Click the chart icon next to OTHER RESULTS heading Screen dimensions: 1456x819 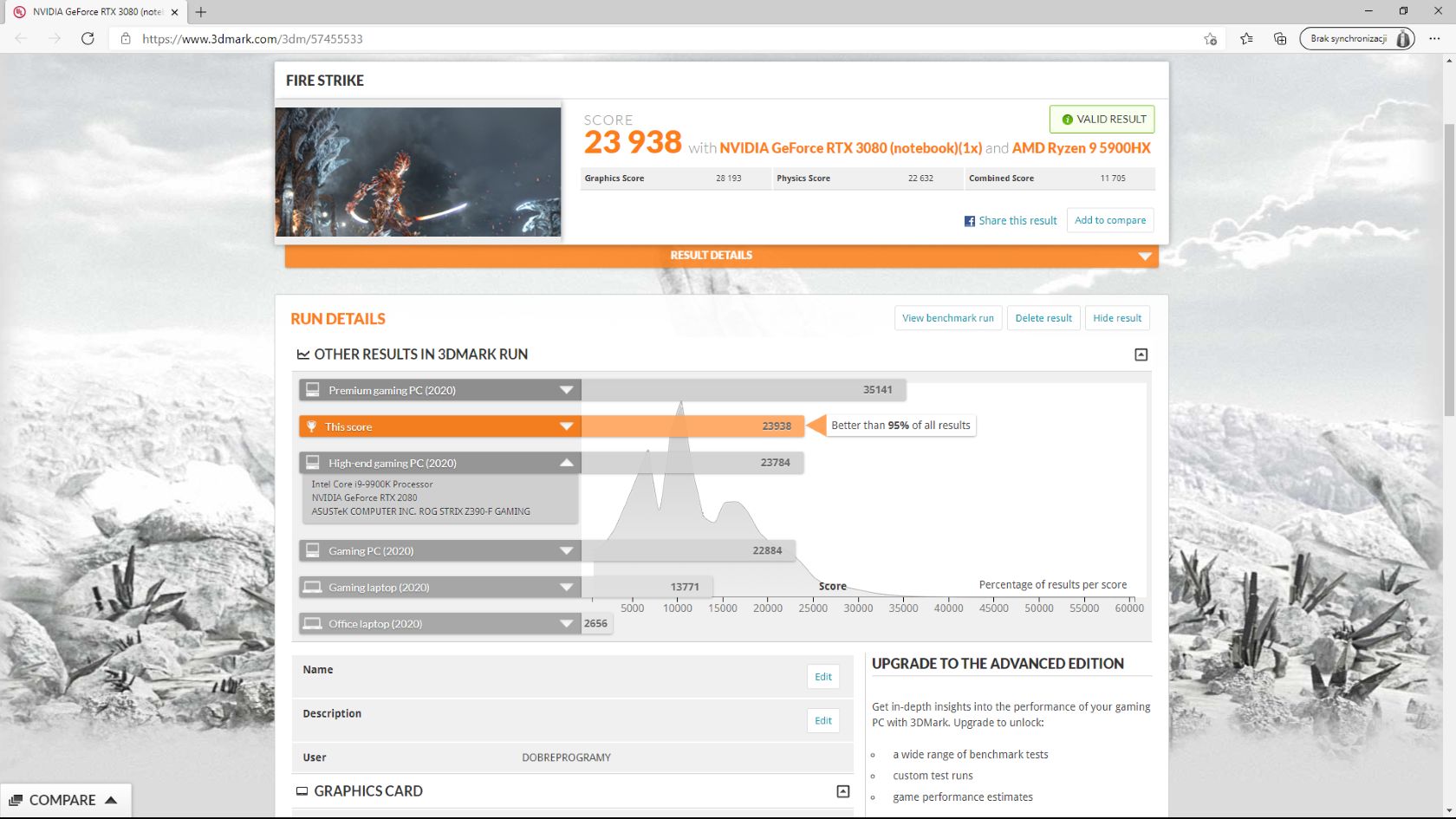[302, 354]
